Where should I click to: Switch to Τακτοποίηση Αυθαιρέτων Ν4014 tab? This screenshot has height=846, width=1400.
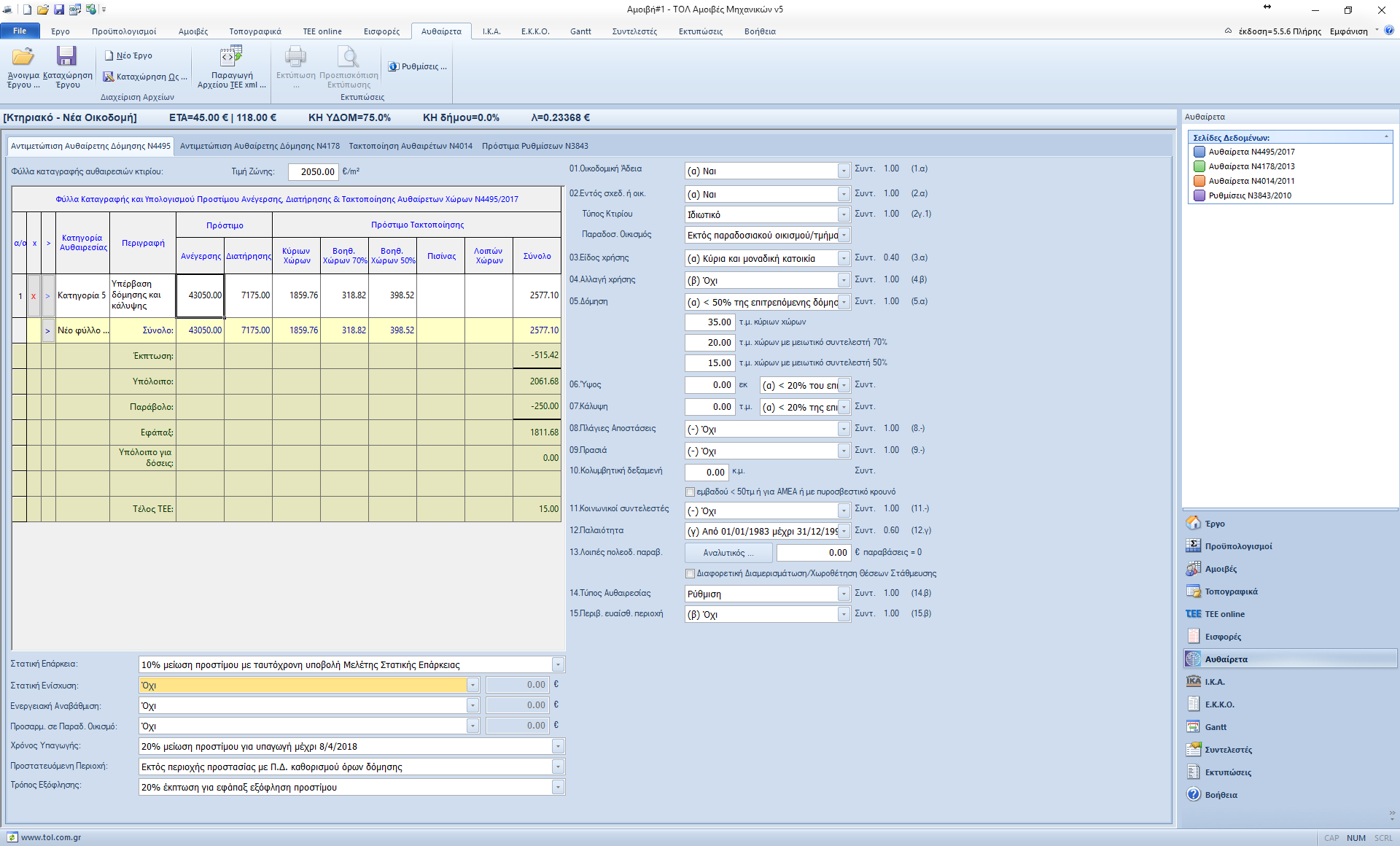pos(411,146)
